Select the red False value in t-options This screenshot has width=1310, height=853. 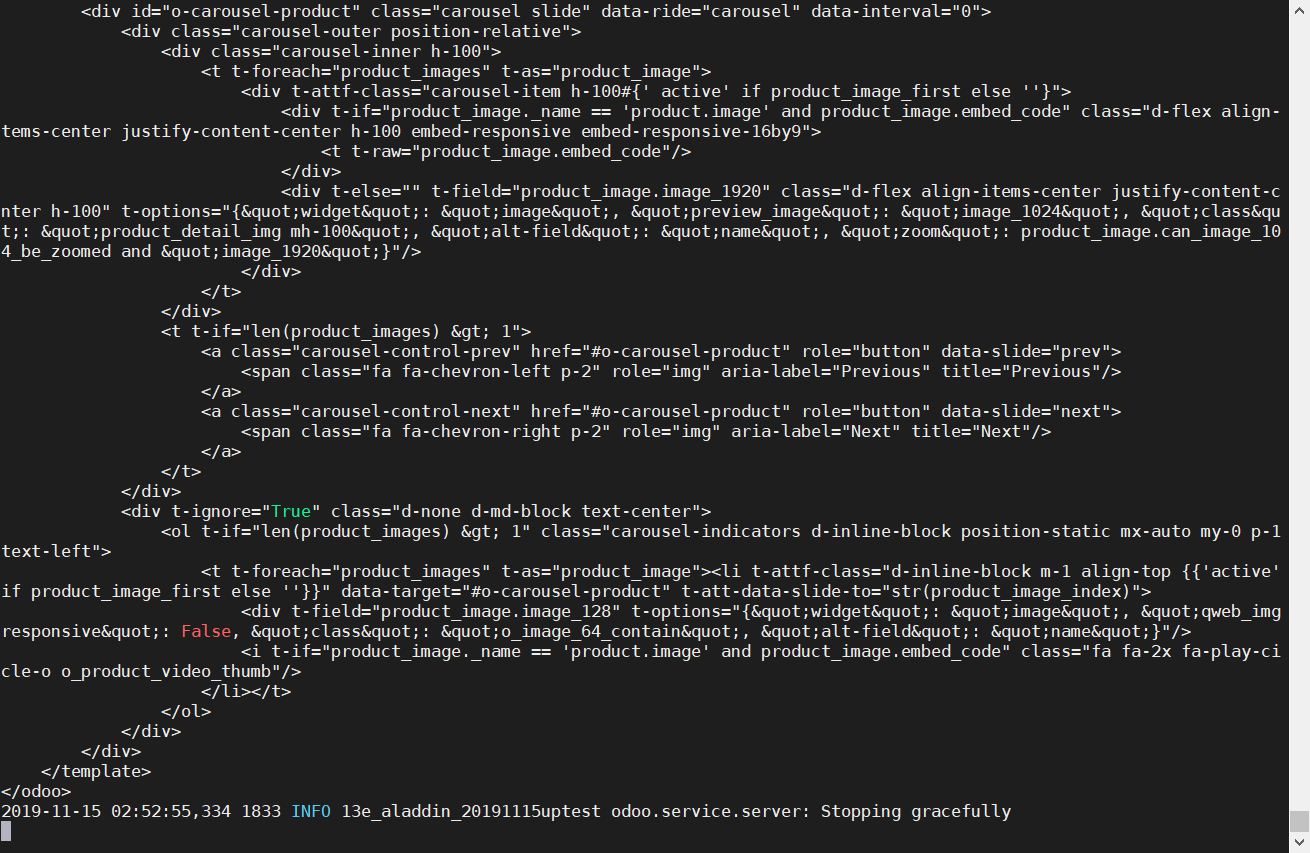click(204, 631)
